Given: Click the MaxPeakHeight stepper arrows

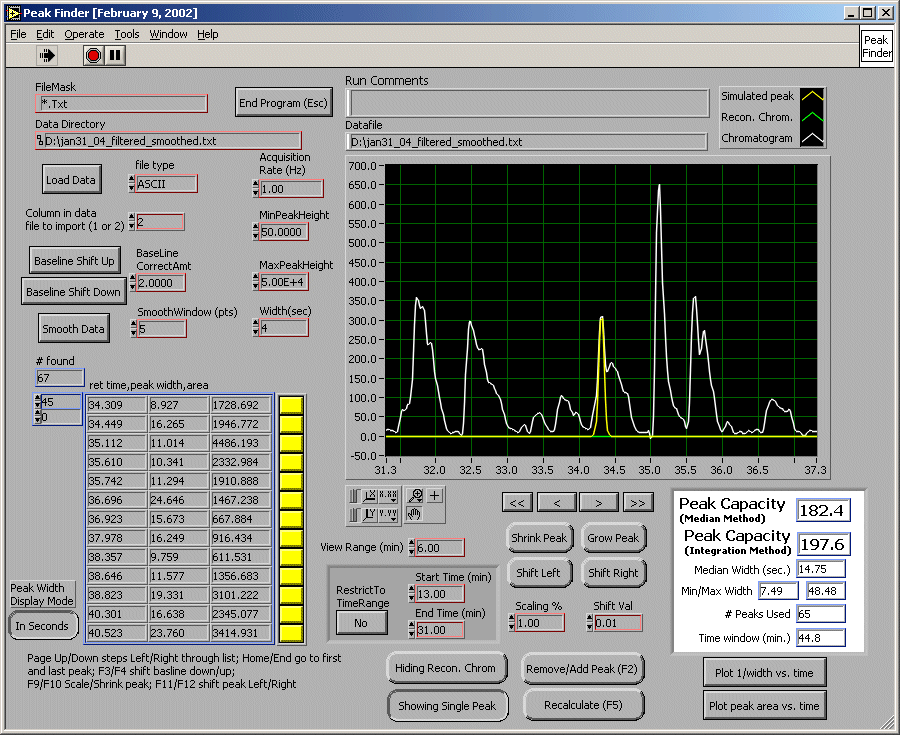Looking at the screenshot, I should 255,281.
